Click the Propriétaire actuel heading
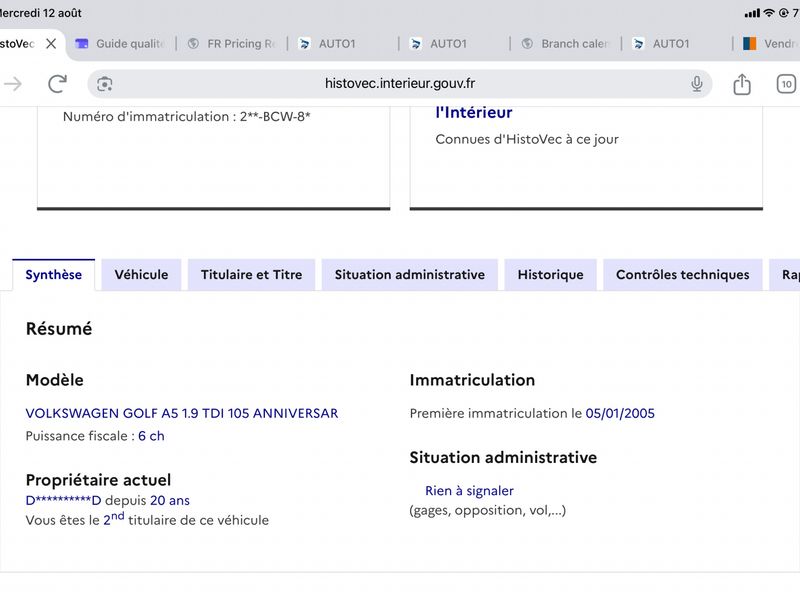 [98, 480]
